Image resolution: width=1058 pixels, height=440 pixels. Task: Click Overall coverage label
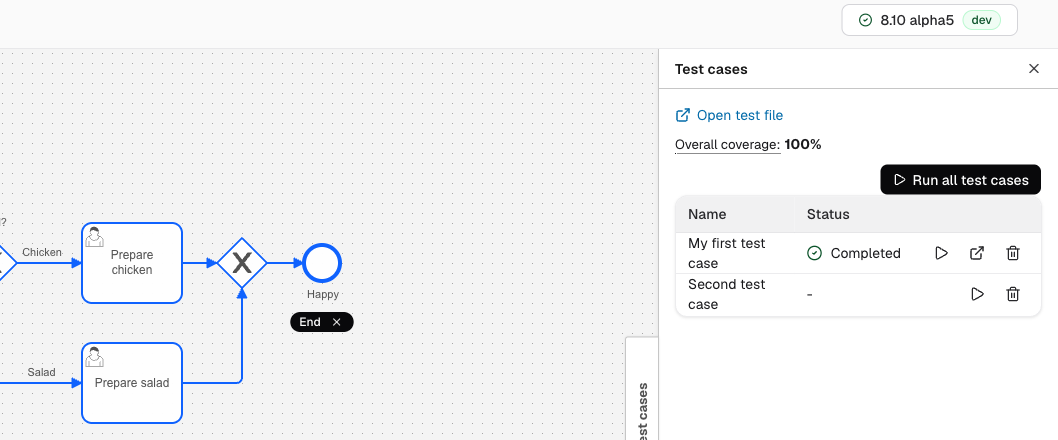727,144
